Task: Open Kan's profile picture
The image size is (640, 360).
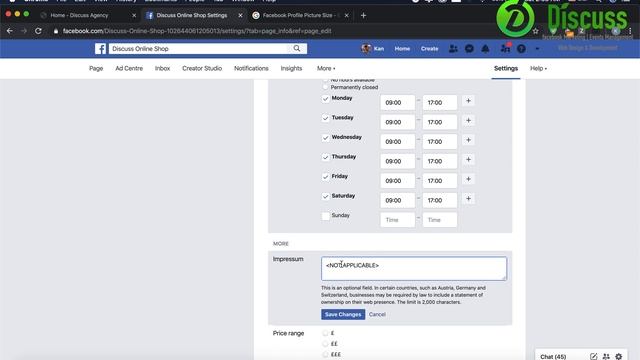Action: coord(366,49)
